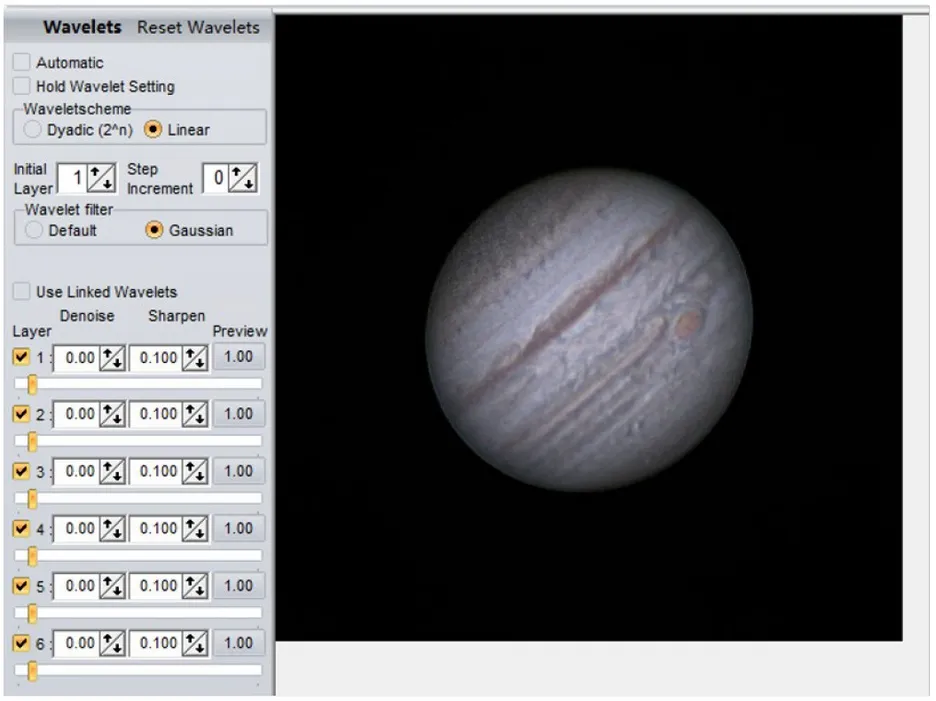The width and height of the screenshot is (936, 701).
Task: Adjust Layer 6 Denoise spinner arrows
Action: point(112,644)
